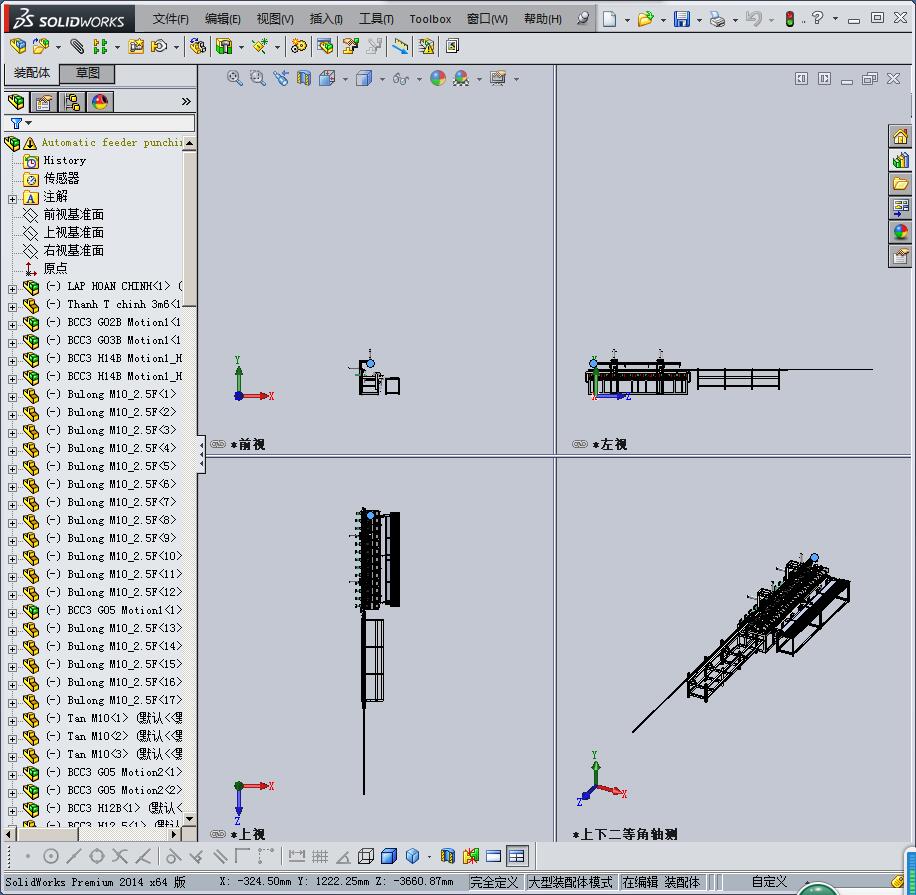Click the paperclip Mate tool

[x=77, y=46]
